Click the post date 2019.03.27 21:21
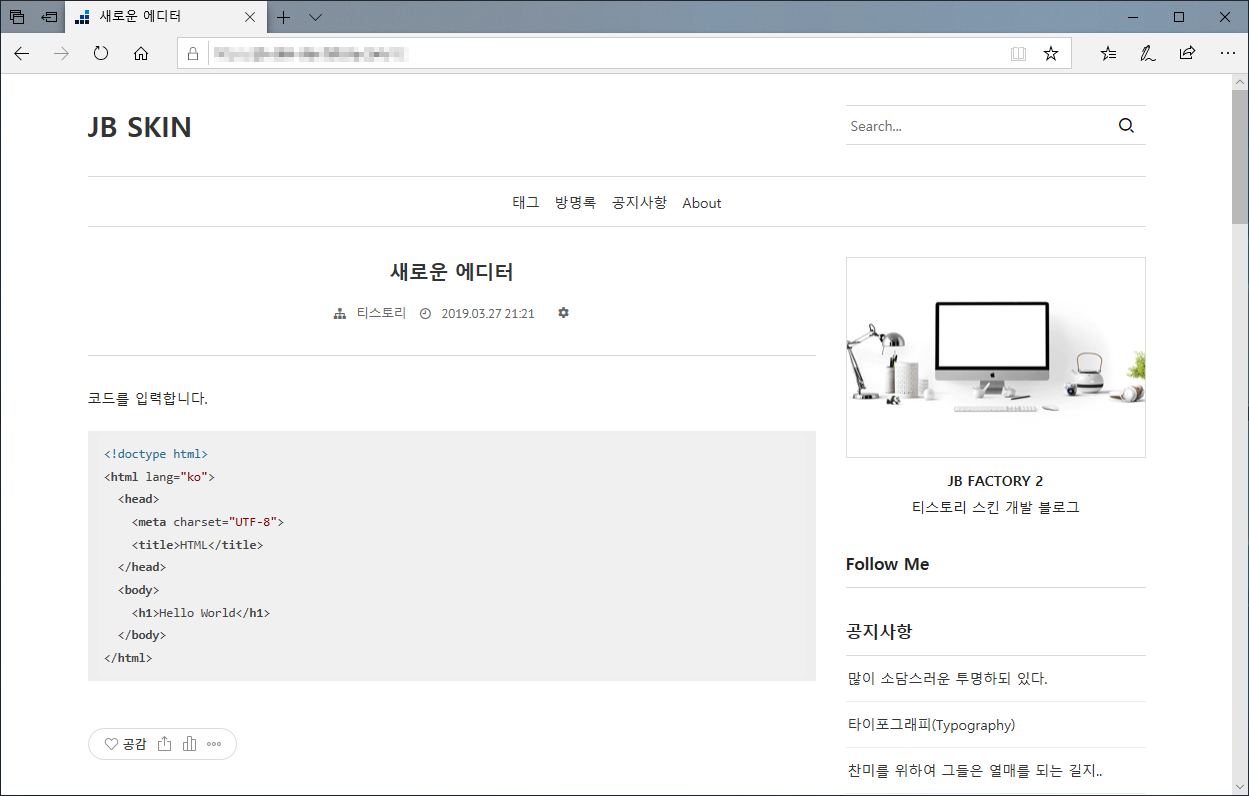 pos(488,314)
